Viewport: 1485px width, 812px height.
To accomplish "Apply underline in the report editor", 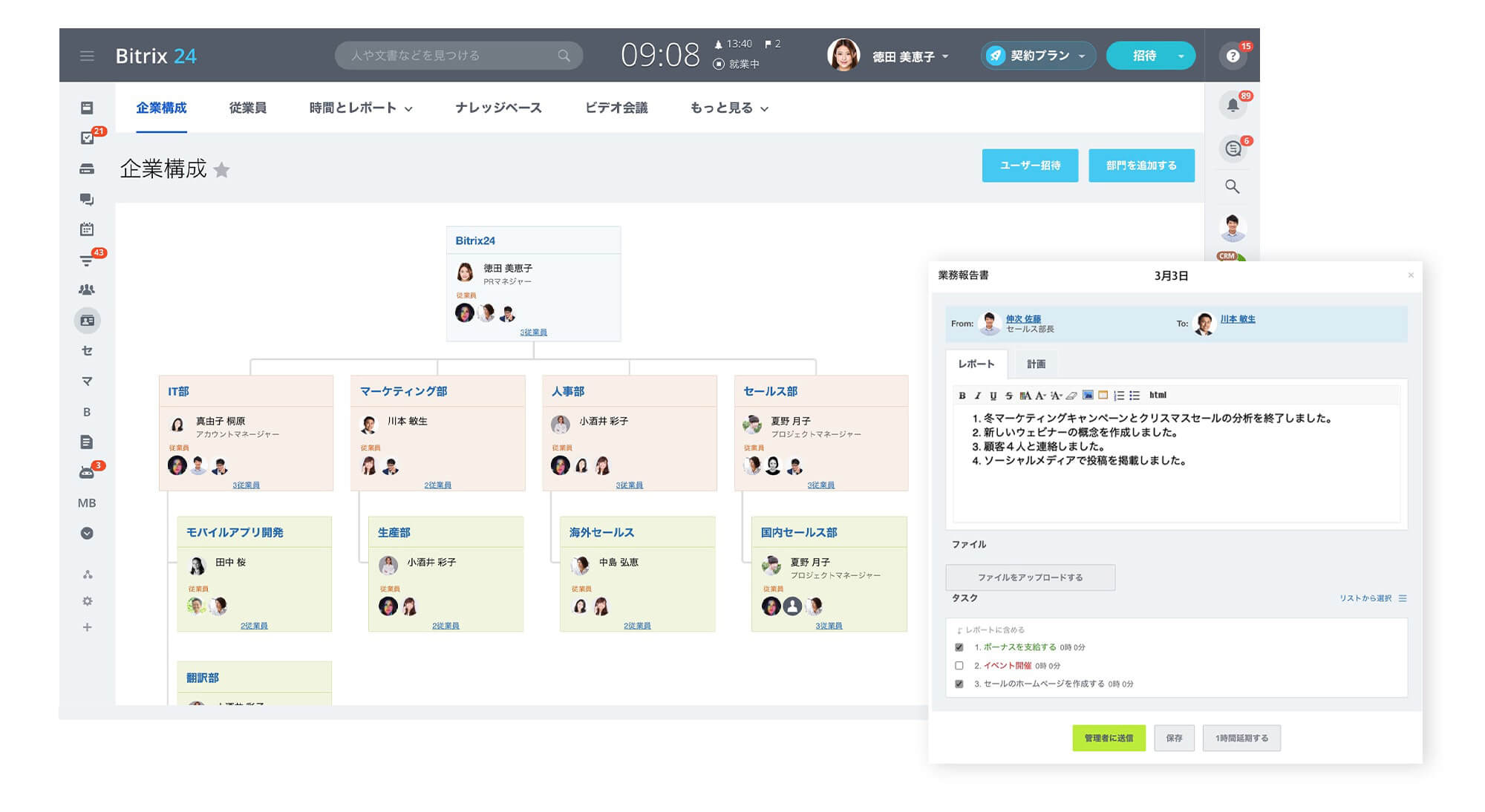I will (993, 396).
